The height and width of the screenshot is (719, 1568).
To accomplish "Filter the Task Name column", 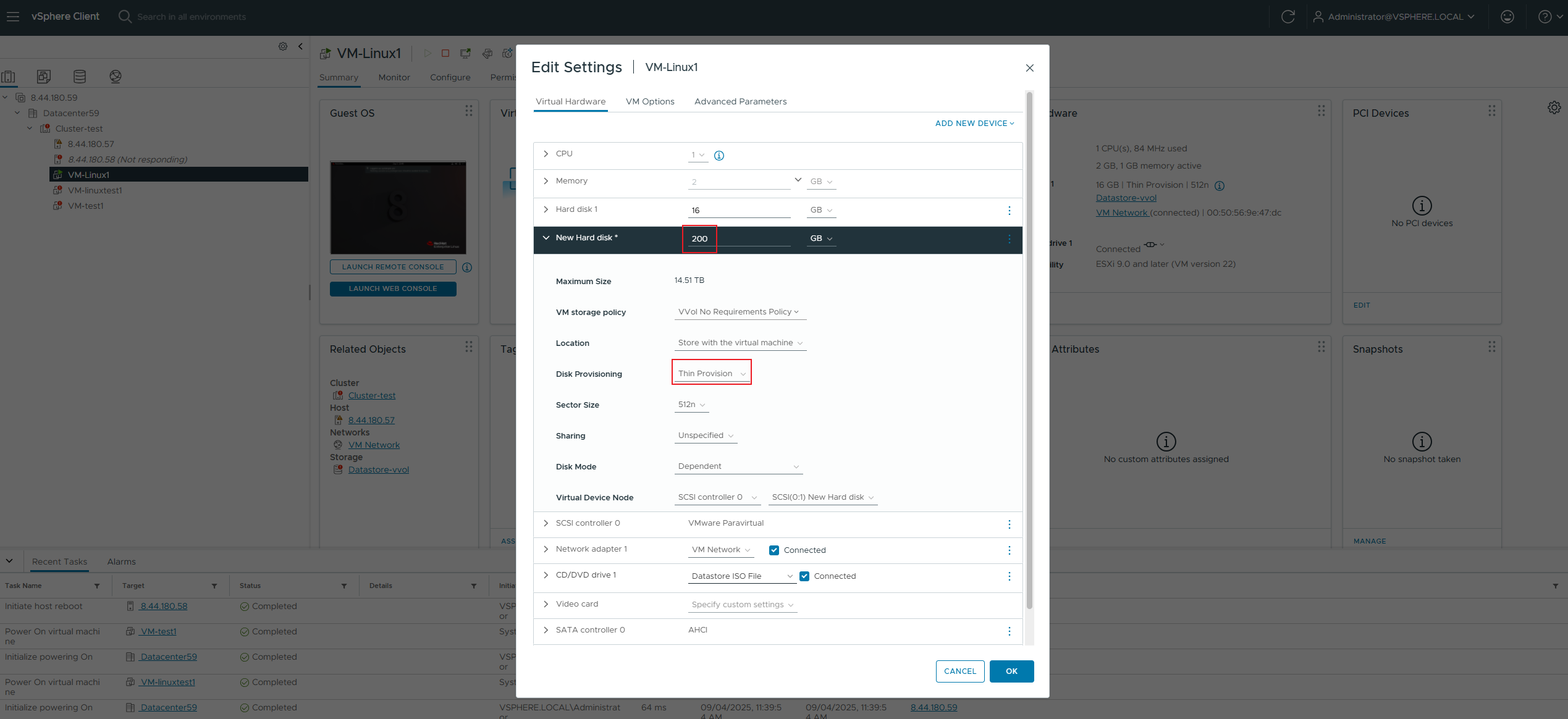I will (x=97, y=586).
